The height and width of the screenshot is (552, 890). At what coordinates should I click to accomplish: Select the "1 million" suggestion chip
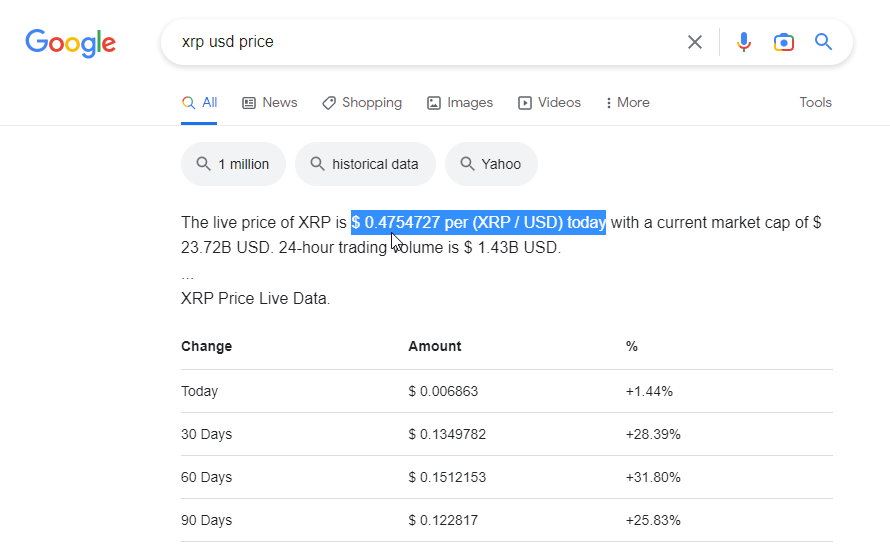coord(233,164)
